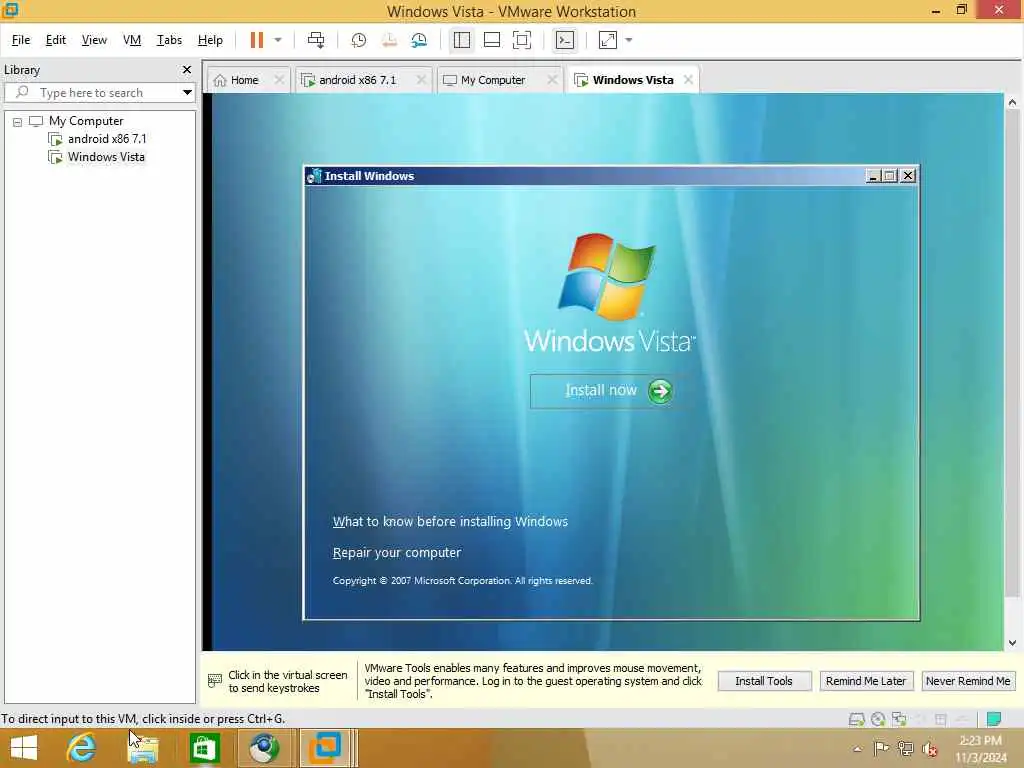Select android x86 7.1 in the library

click(x=107, y=139)
